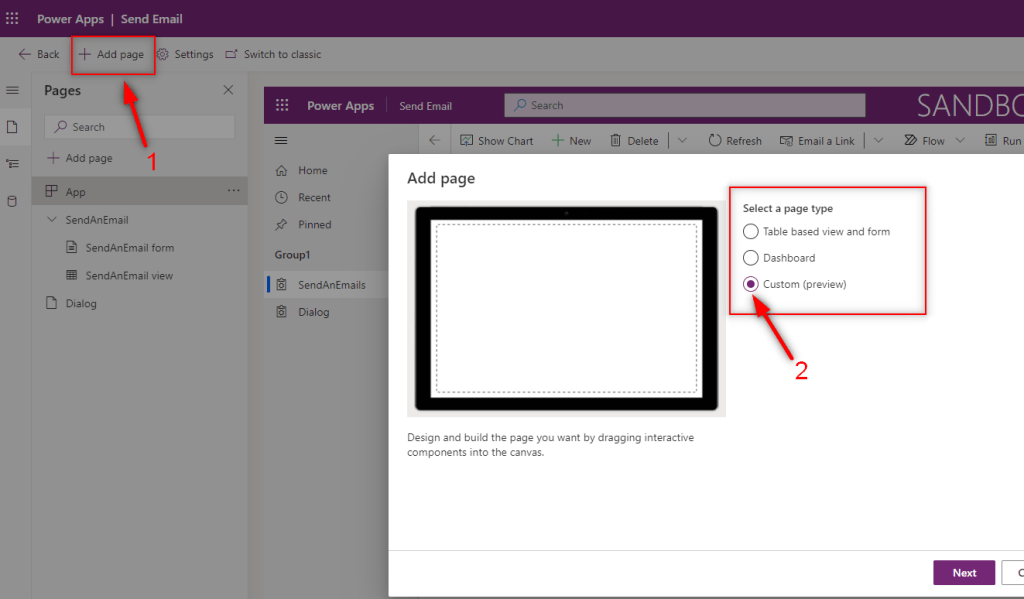Select the Custom (preview) radio button
Screen dimensions: 1024x599
click(751, 285)
